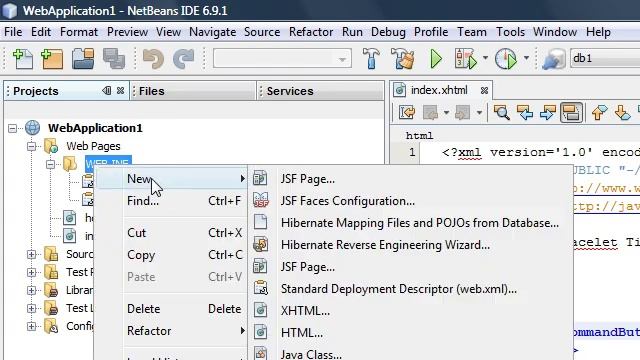Select the index.xhtml editor tab
The width and height of the screenshot is (640, 360).
439,90
